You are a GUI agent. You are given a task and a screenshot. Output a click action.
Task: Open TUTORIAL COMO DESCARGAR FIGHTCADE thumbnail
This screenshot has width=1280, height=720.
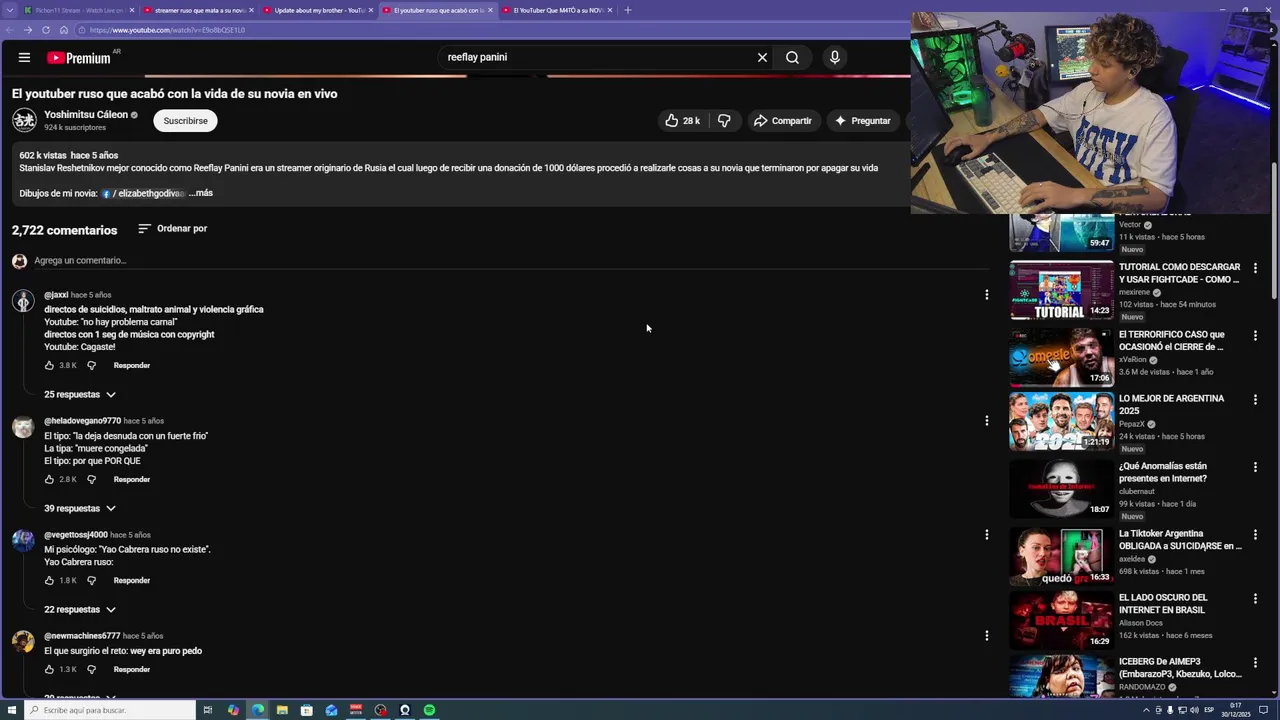pyautogui.click(x=1061, y=290)
